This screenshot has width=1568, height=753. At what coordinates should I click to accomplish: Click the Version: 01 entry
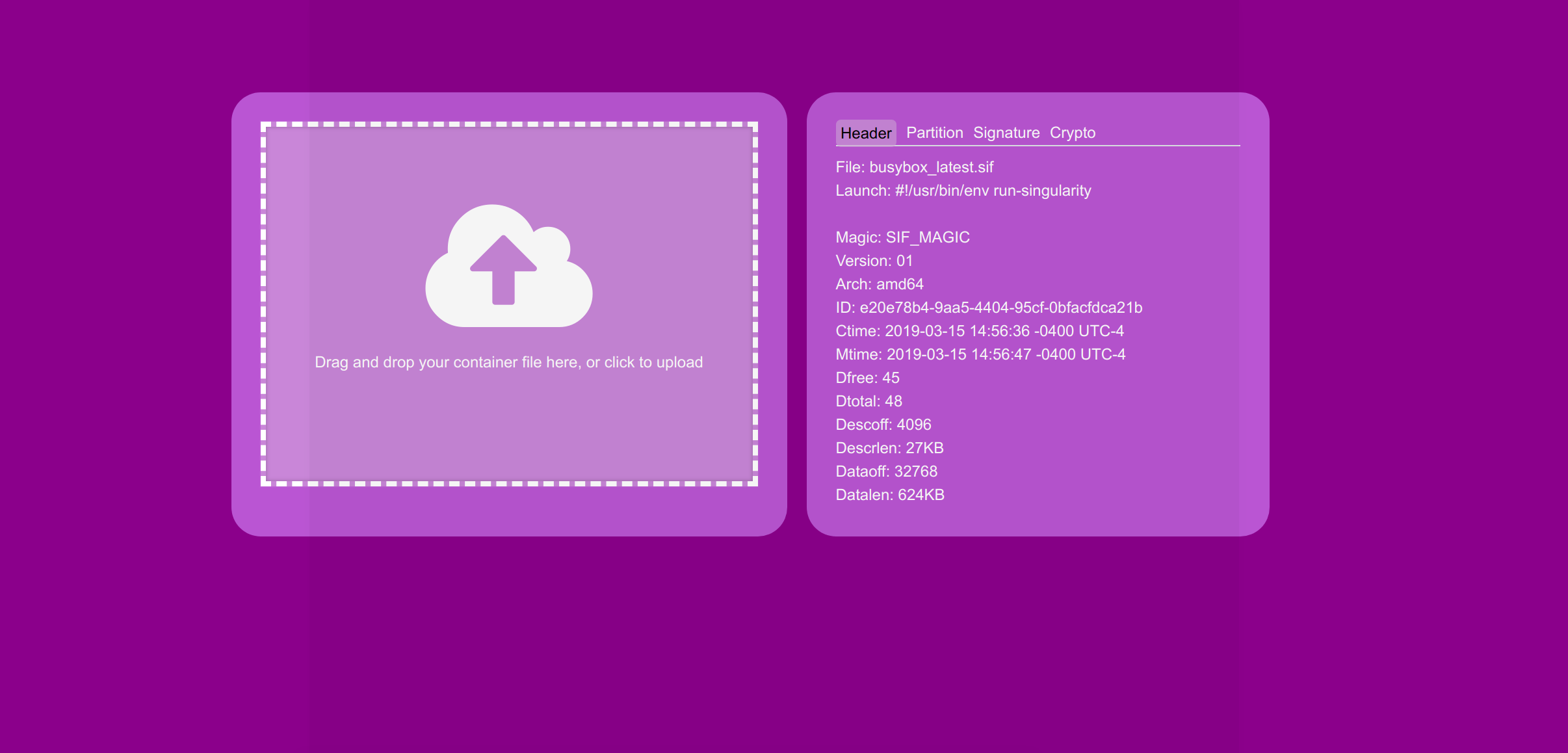coord(874,261)
